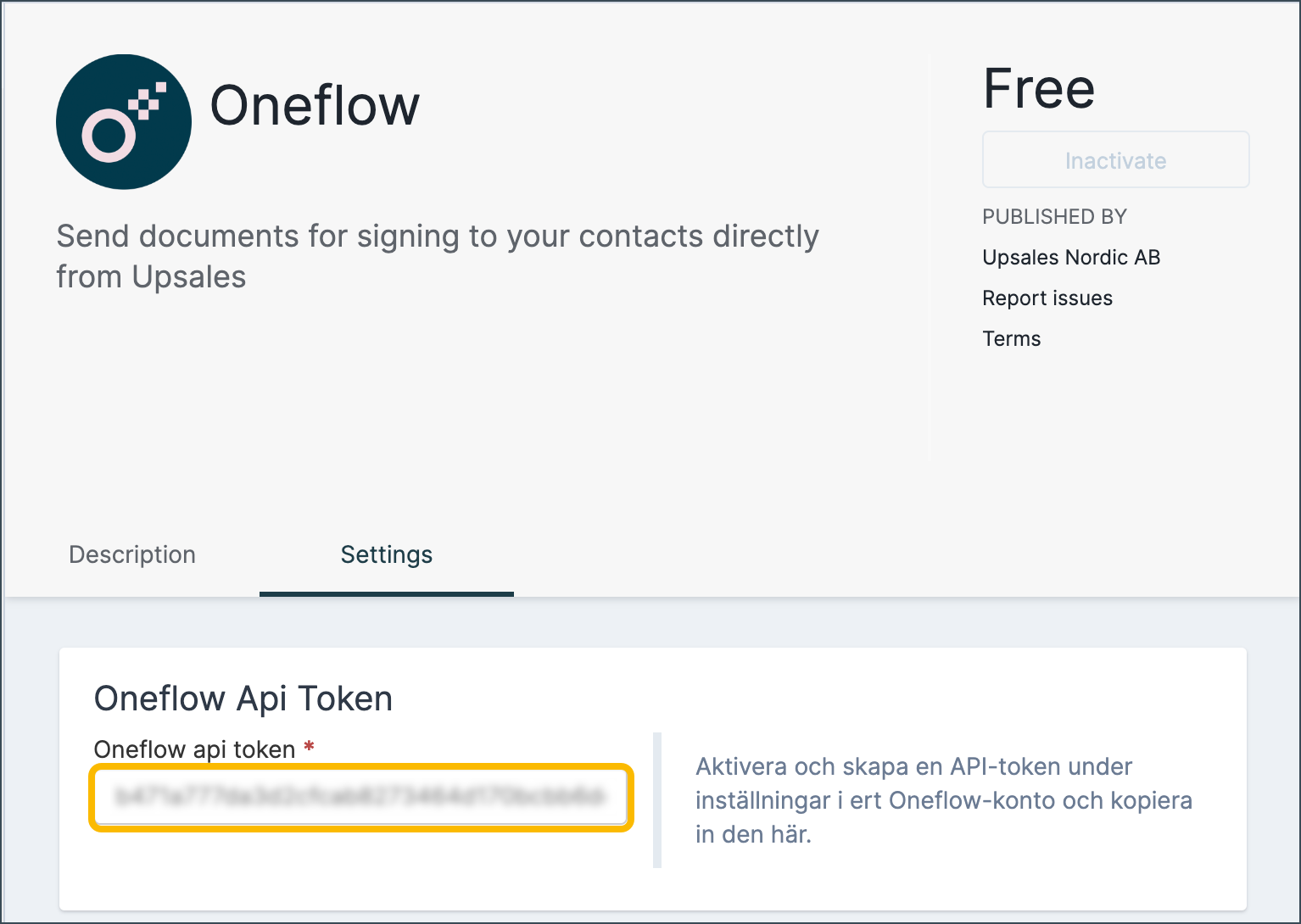Click the Oneflow page title

(x=315, y=105)
